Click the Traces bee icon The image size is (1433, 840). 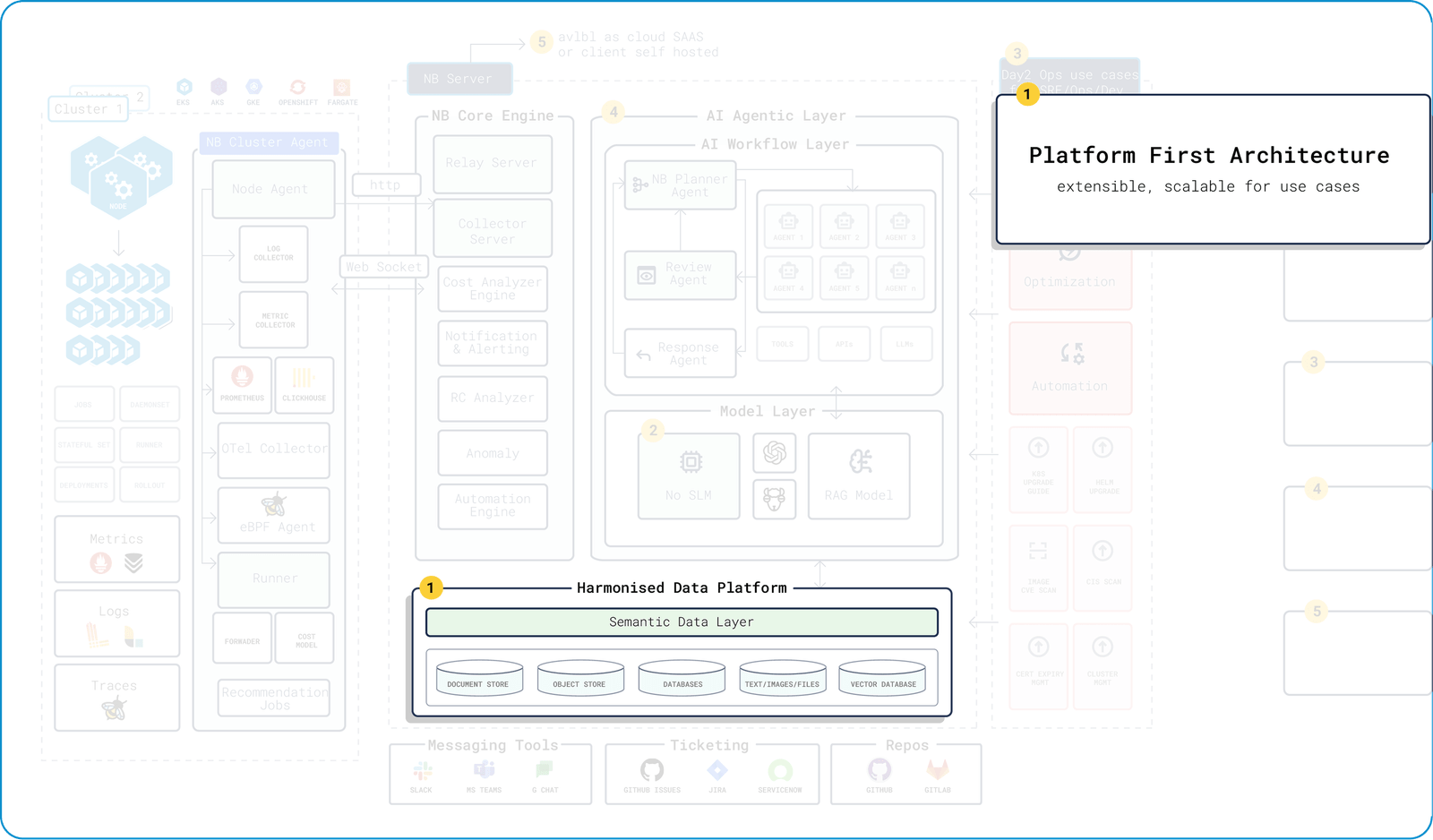click(114, 709)
